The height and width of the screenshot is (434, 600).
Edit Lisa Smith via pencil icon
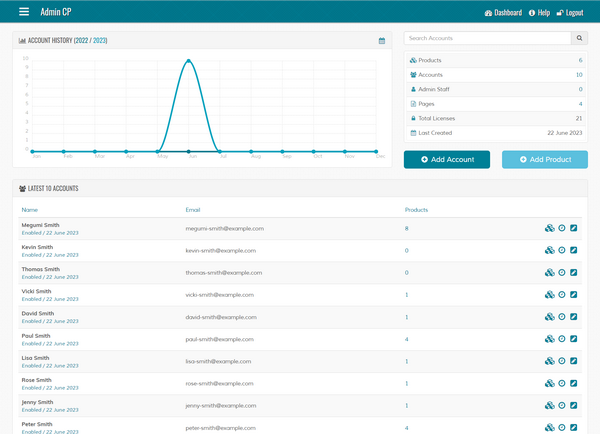click(573, 361)
